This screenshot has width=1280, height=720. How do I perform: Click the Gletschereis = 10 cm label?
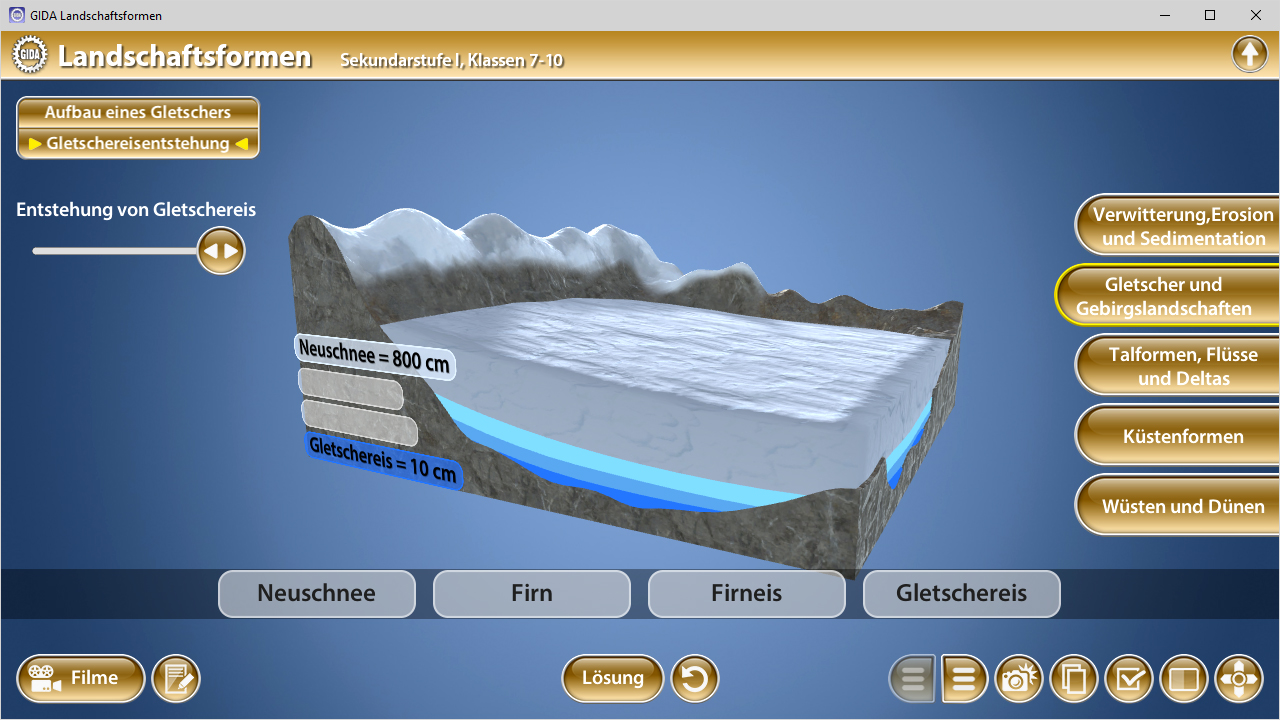click(384, 462)
